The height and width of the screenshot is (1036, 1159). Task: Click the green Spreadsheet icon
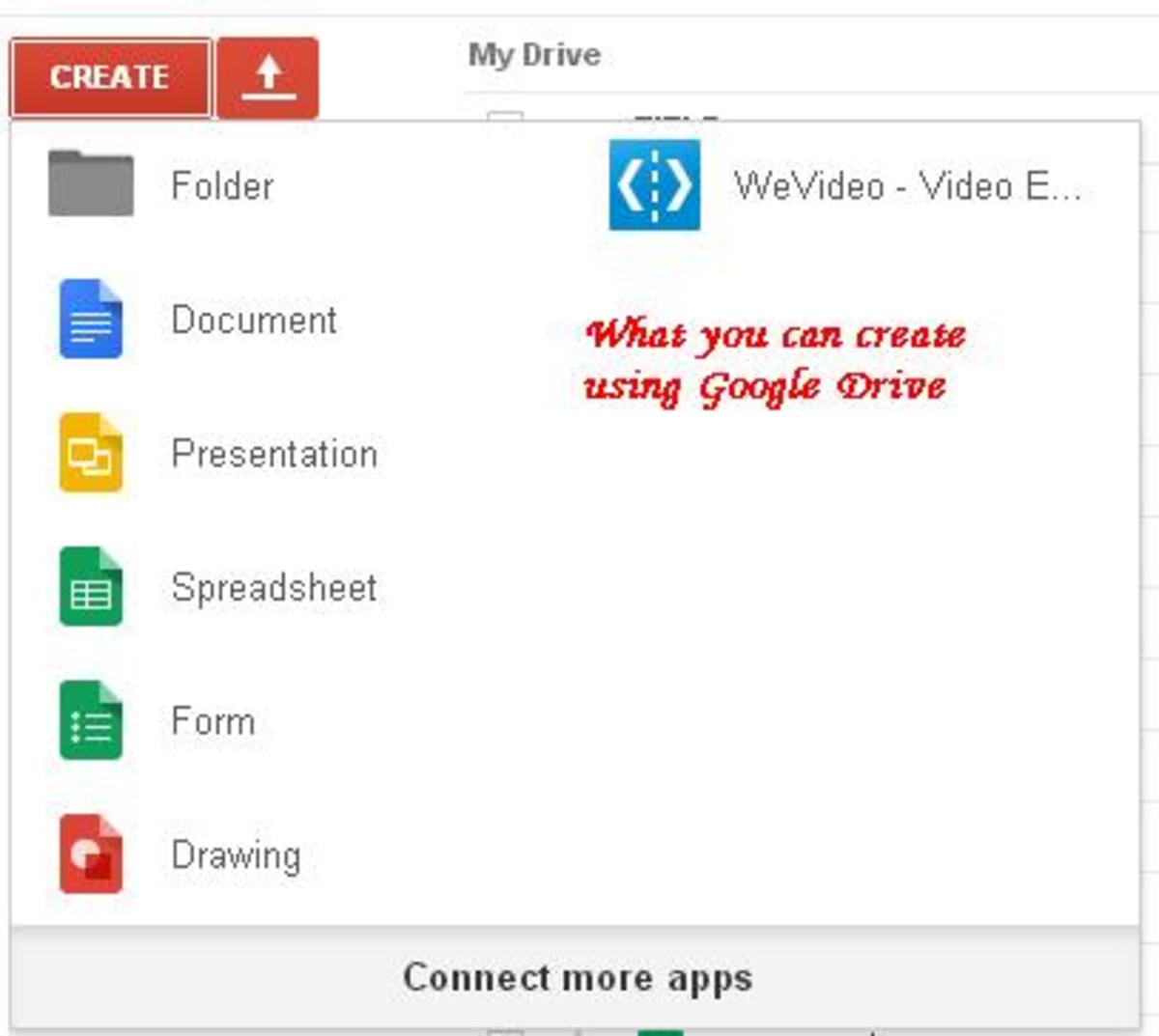[x=92, y=587]
